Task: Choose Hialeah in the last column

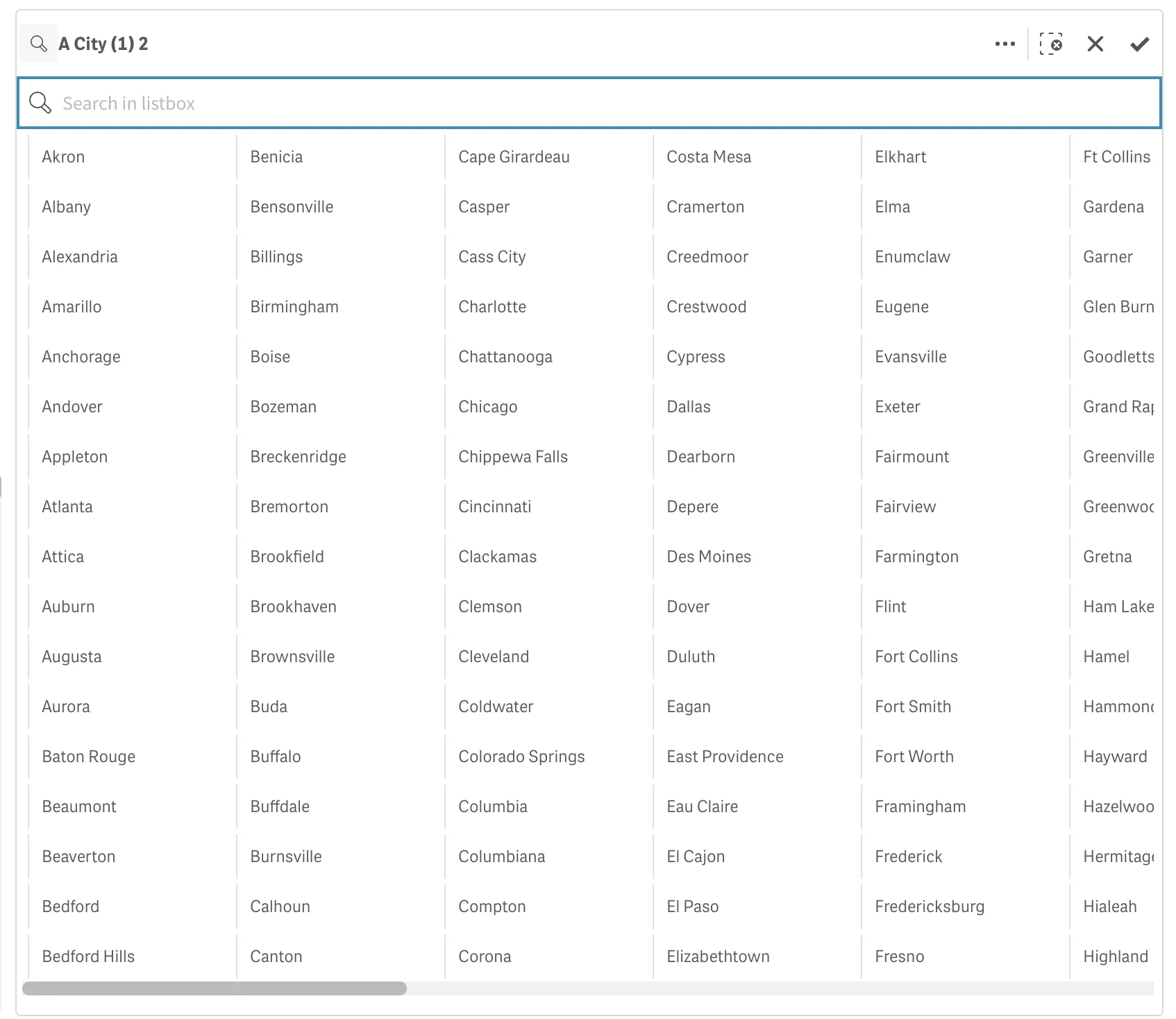Action: point(1109,906)
